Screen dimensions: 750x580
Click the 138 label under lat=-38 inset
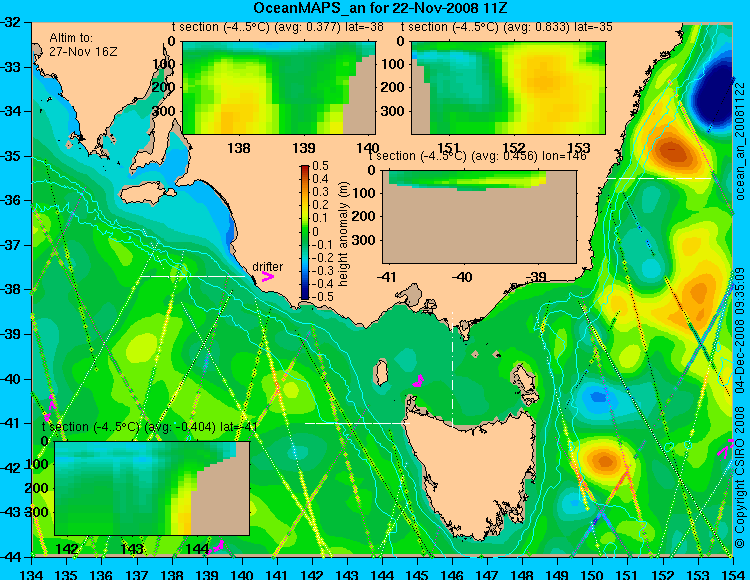(239, 148)
